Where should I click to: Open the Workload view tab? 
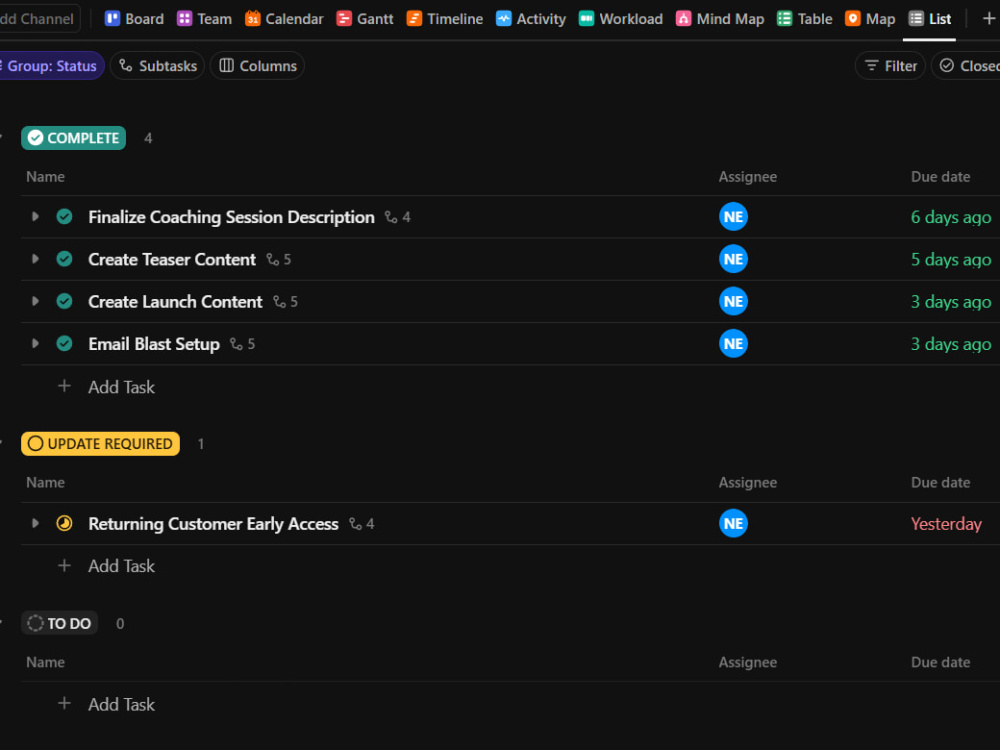[621, 19]
